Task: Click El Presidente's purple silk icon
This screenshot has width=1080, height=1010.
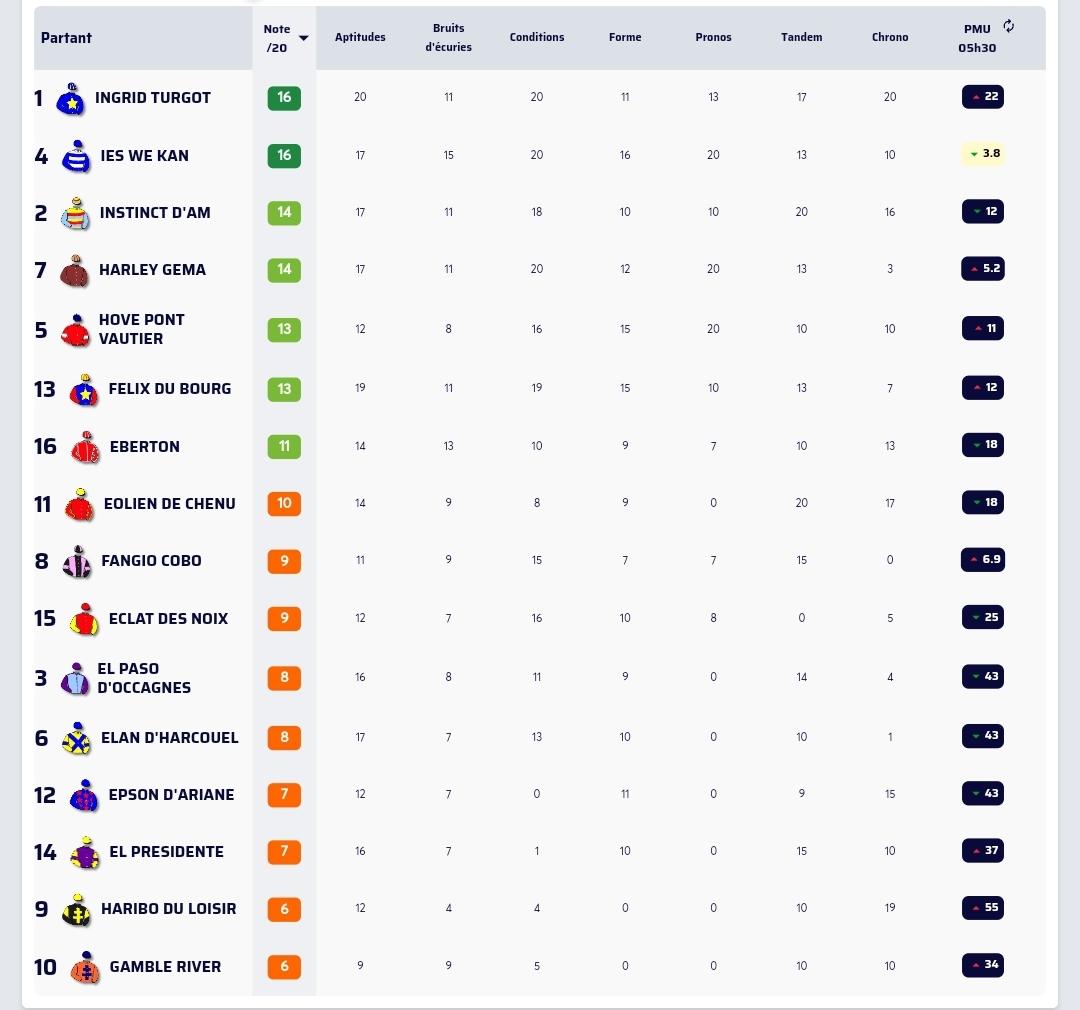Action: 85,853
